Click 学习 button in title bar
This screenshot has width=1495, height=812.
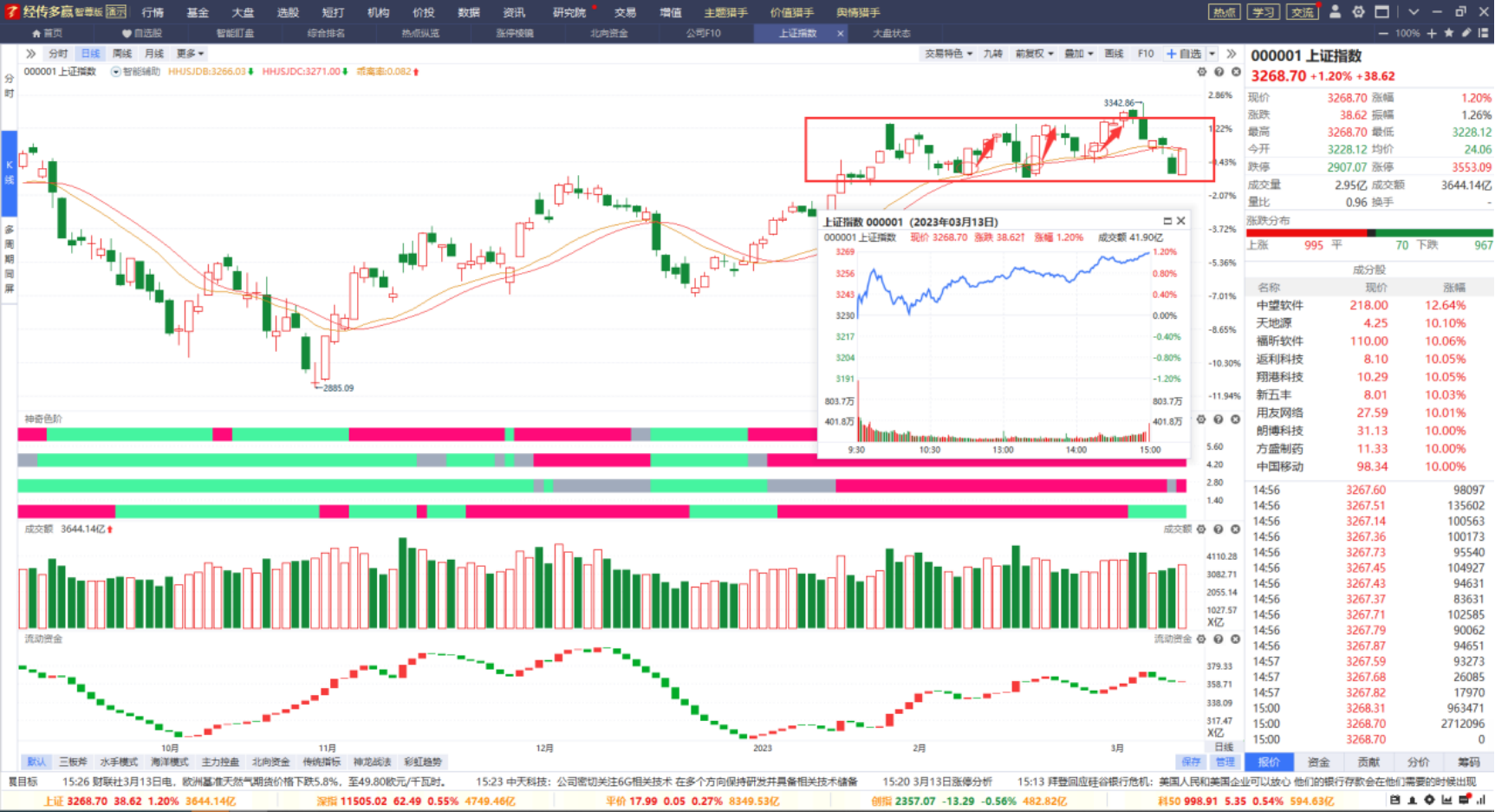point(1264,12)
